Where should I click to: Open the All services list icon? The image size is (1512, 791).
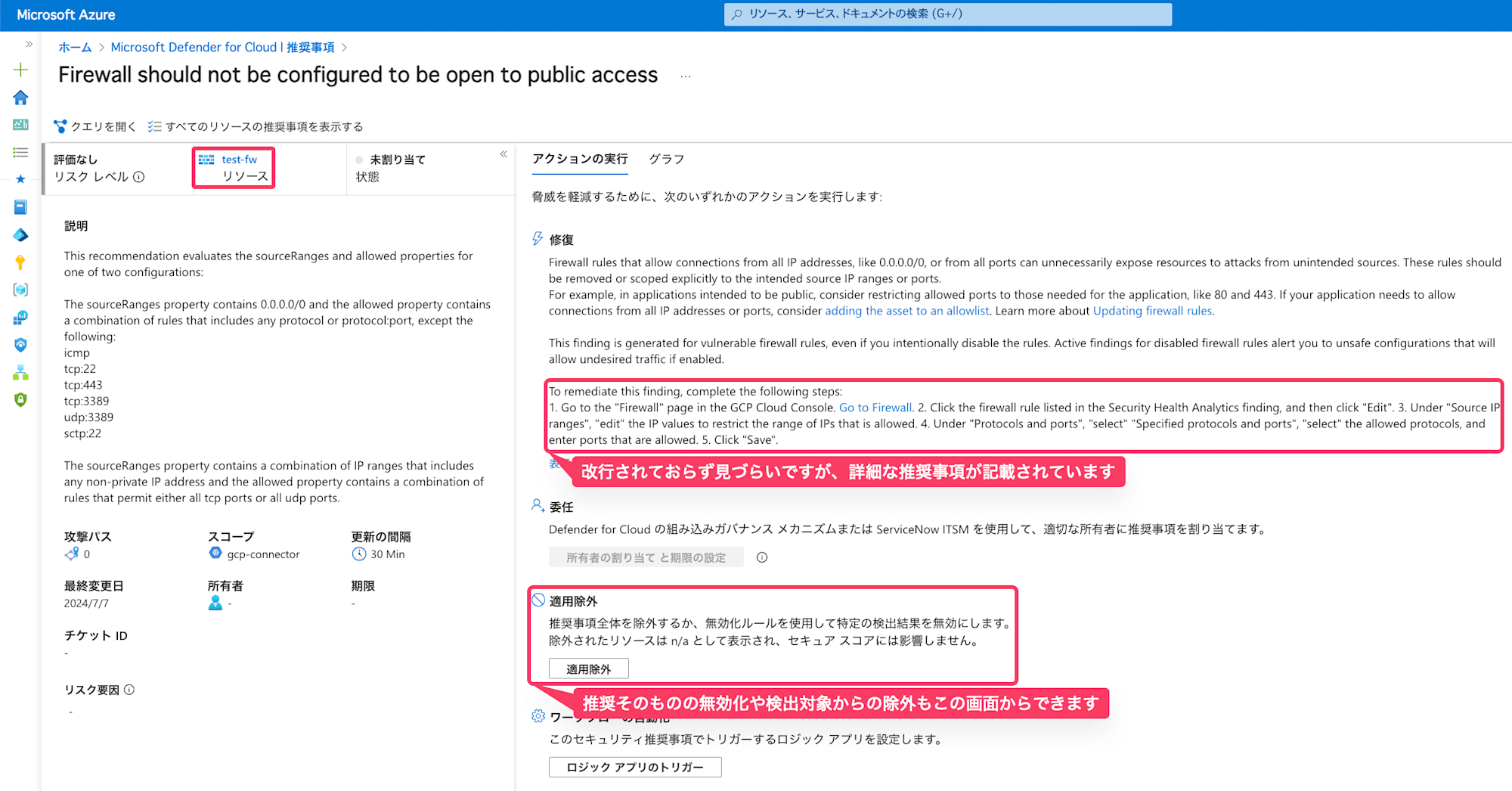[x=20, y=152]
